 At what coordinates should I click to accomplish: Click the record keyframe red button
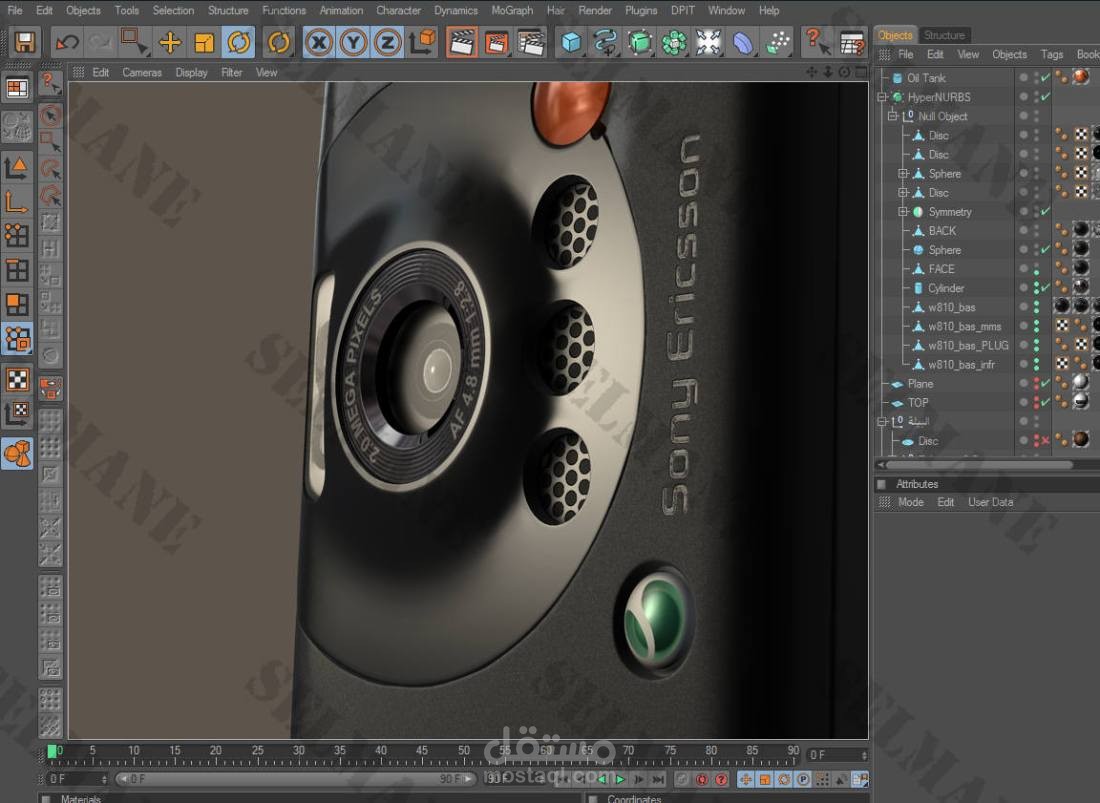[701, 779]
